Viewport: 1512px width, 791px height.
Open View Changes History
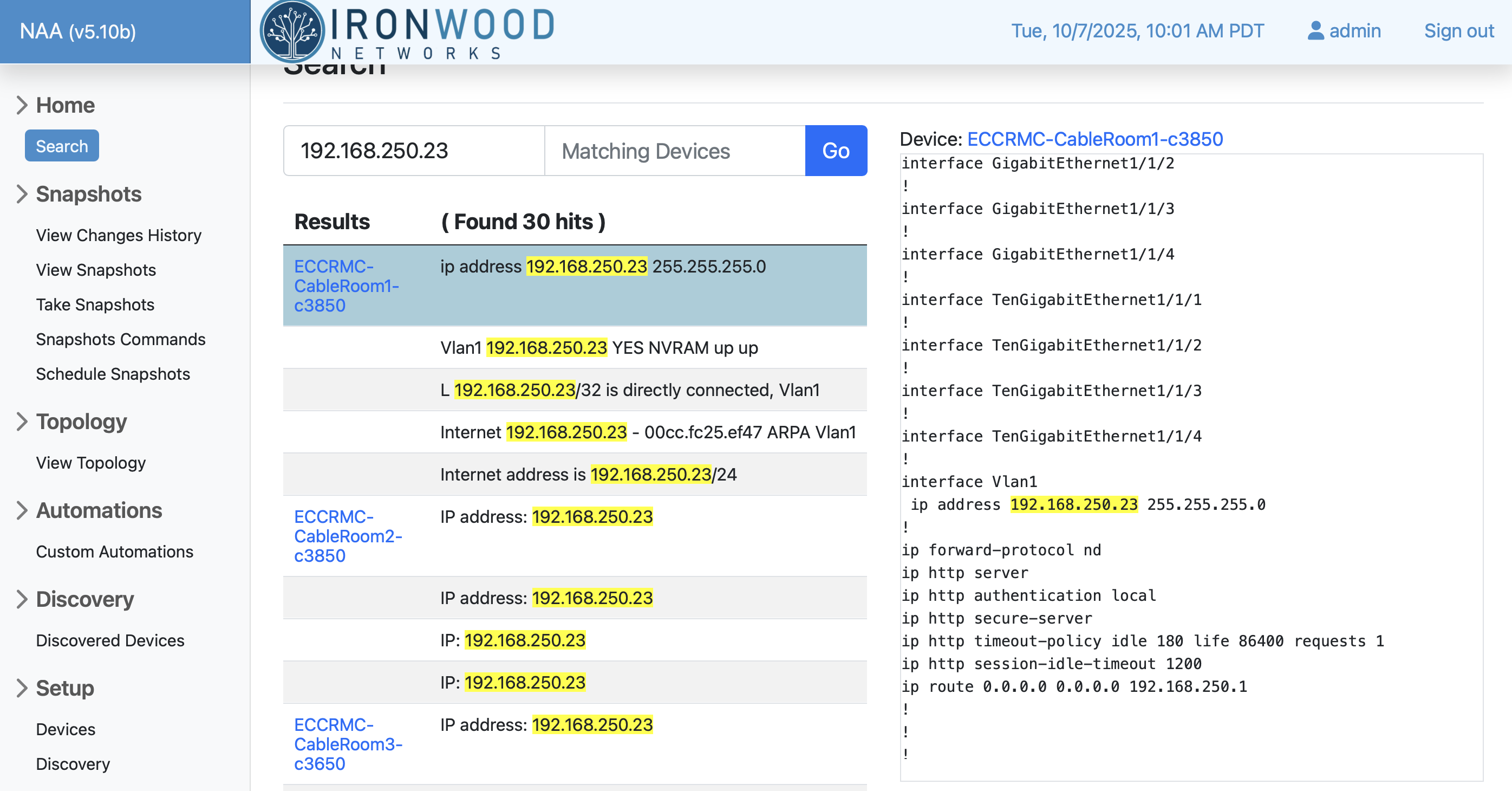pos(118,235)
